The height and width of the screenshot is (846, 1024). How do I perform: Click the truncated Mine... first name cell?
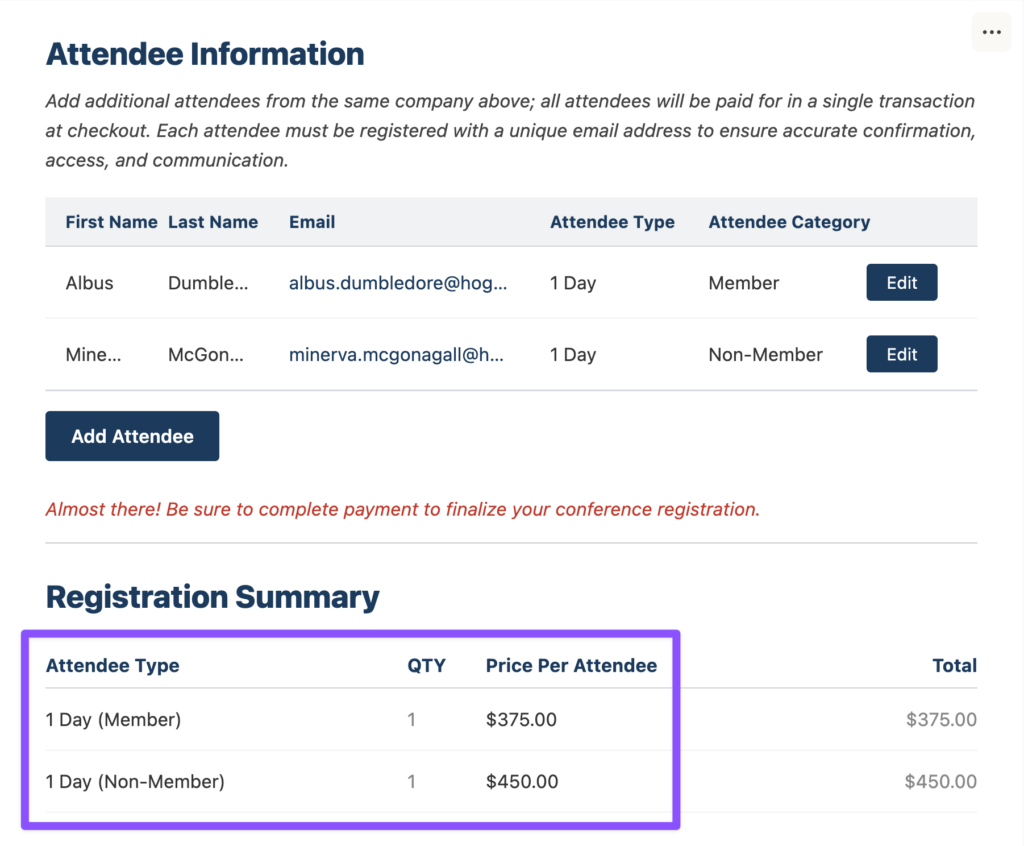click(x=93, y=354)
